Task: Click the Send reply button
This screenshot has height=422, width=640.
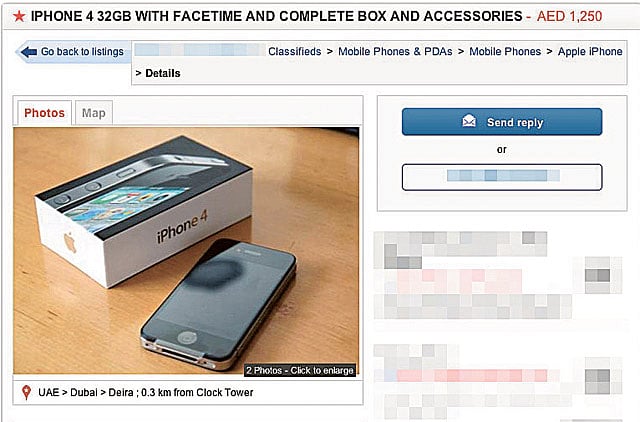Action: point(502,122)
